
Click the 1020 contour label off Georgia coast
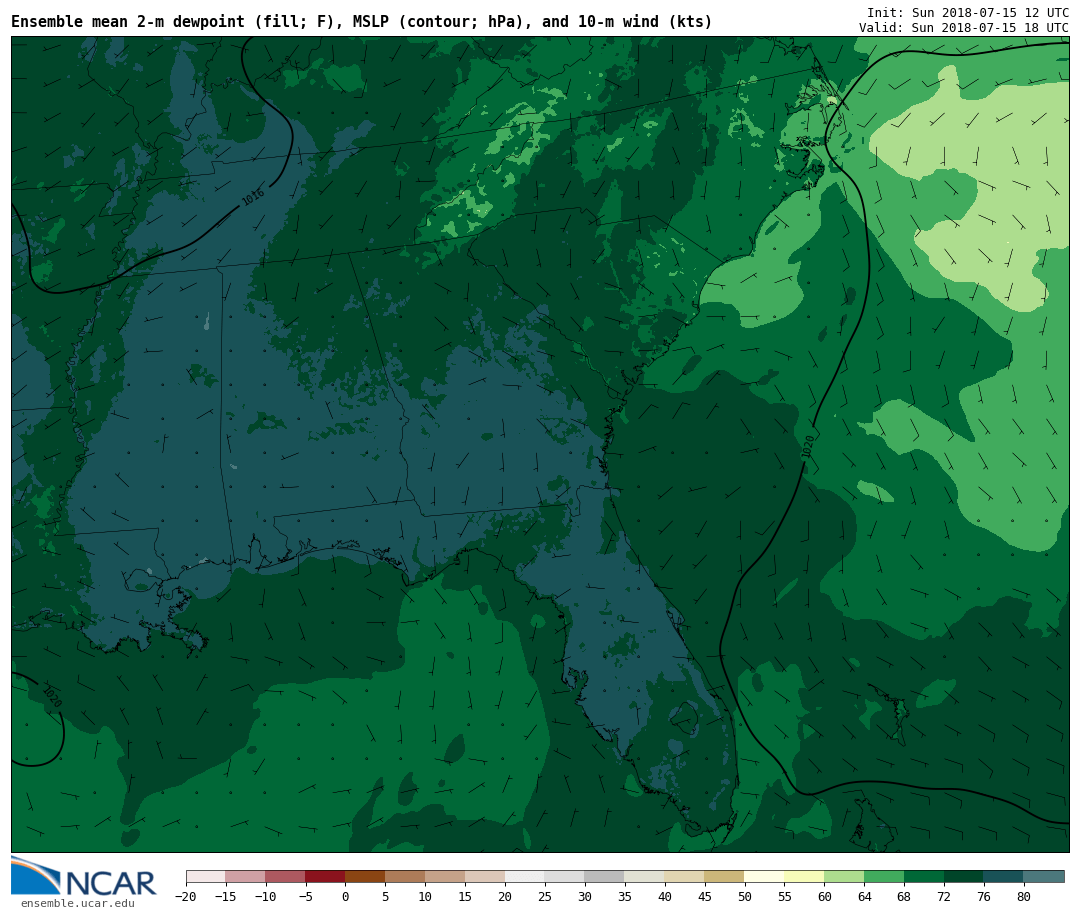click(x=808, y=446)
